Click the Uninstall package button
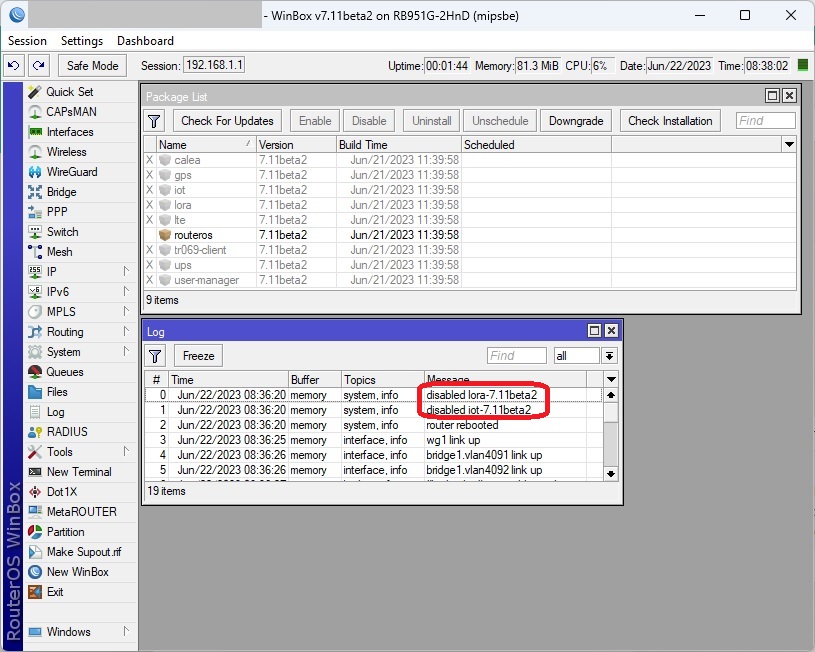815x652 pixels. (x=431, y=121)
